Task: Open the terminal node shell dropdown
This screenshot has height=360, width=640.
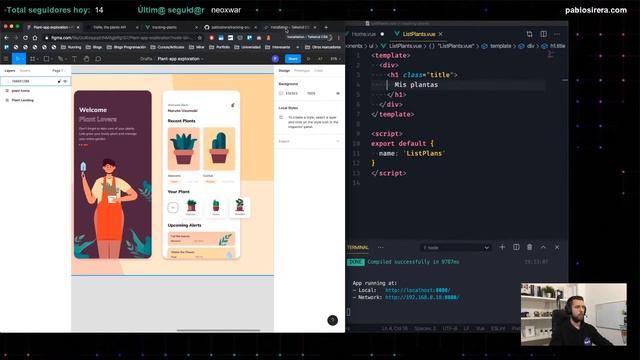Action: tap(455, 247)
